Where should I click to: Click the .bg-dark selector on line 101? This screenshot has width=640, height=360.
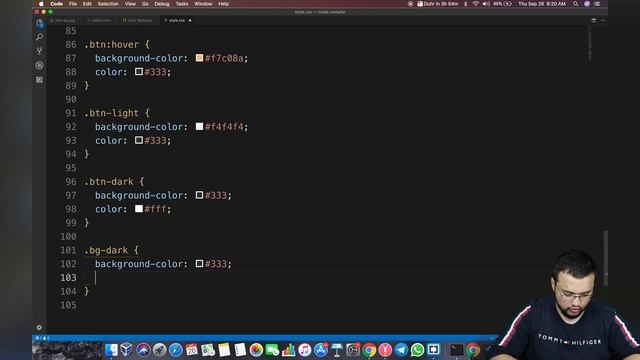[x=106, y=250]
